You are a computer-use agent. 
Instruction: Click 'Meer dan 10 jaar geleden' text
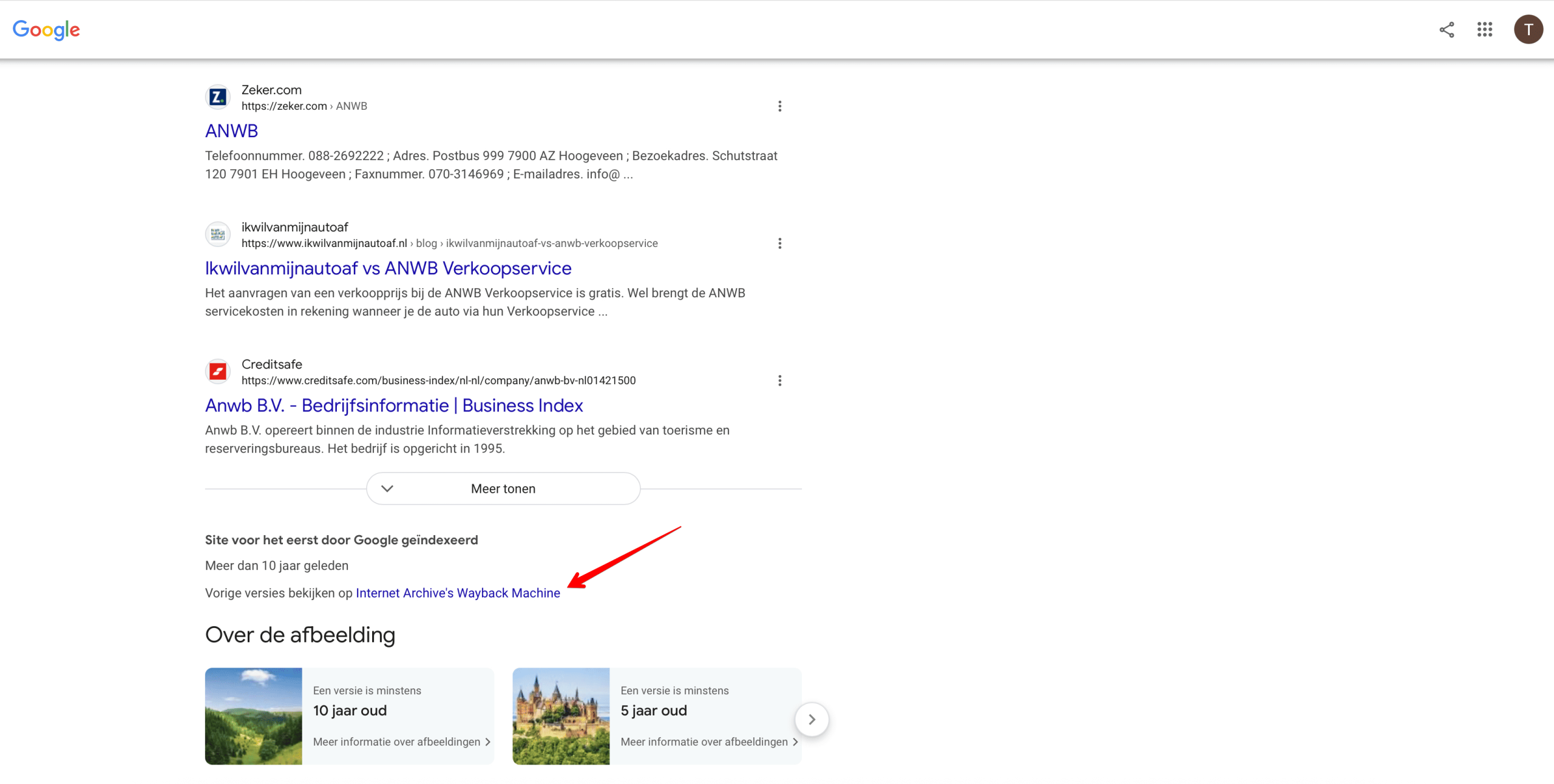tap(277, 566)
